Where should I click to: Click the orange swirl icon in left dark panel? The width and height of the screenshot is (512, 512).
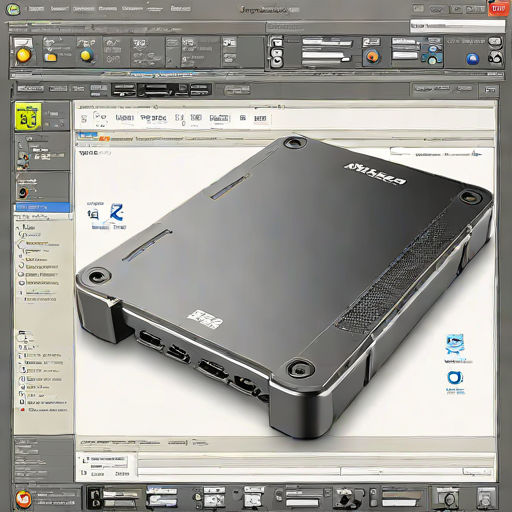pos(23,193)
